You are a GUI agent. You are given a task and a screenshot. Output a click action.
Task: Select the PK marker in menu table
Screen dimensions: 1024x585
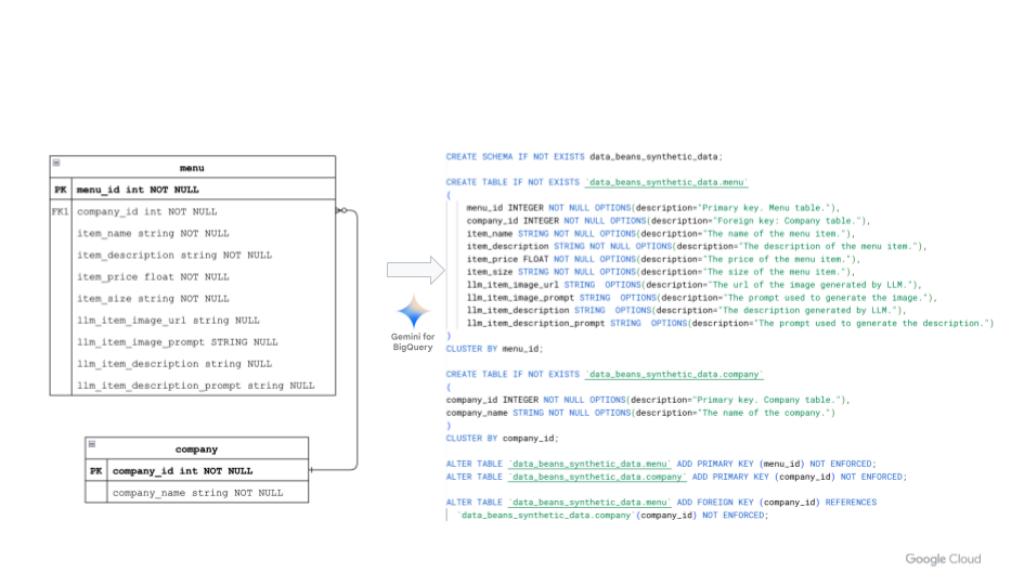[60, 189]
